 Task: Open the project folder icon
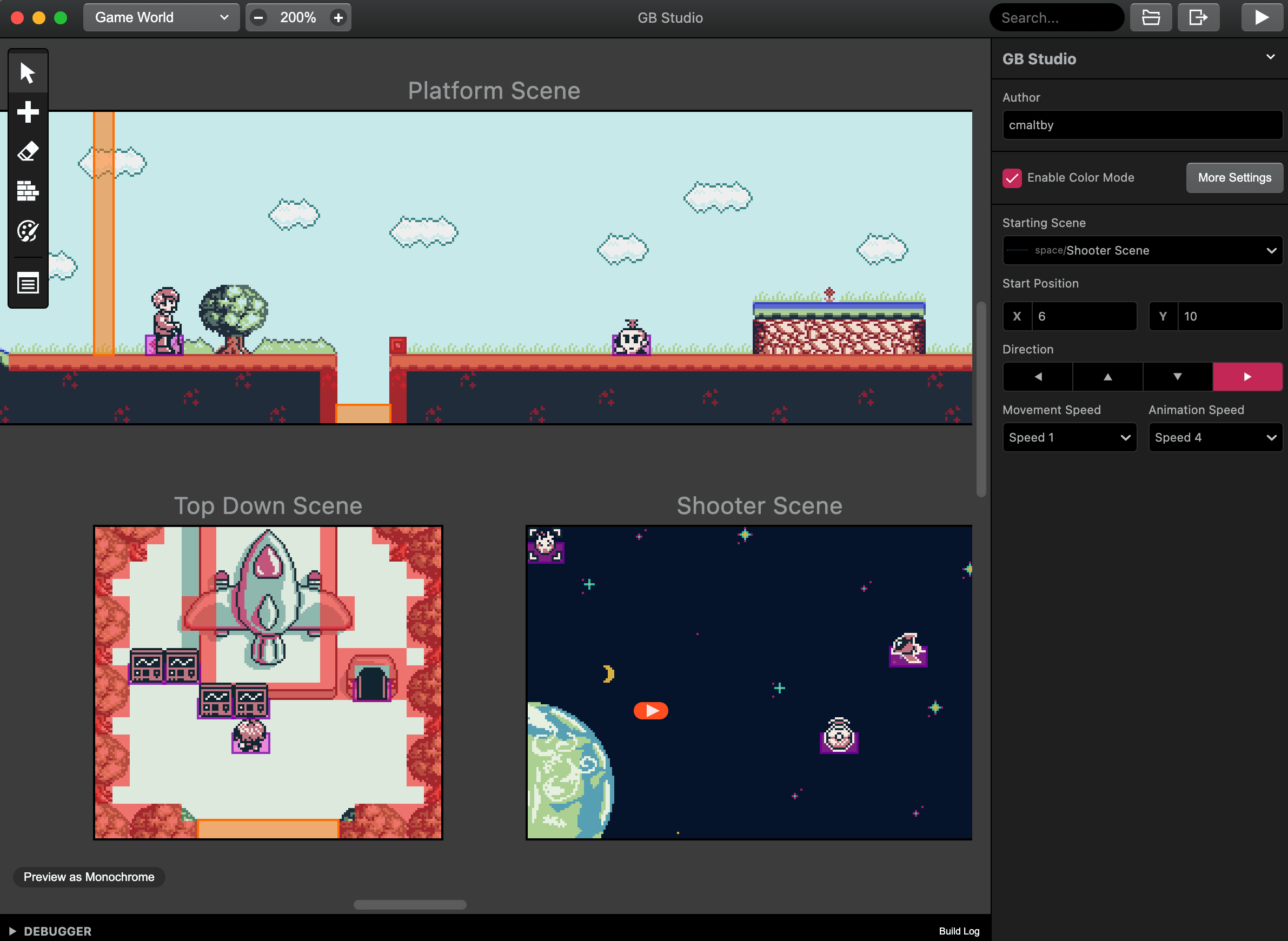(1151, 18)
